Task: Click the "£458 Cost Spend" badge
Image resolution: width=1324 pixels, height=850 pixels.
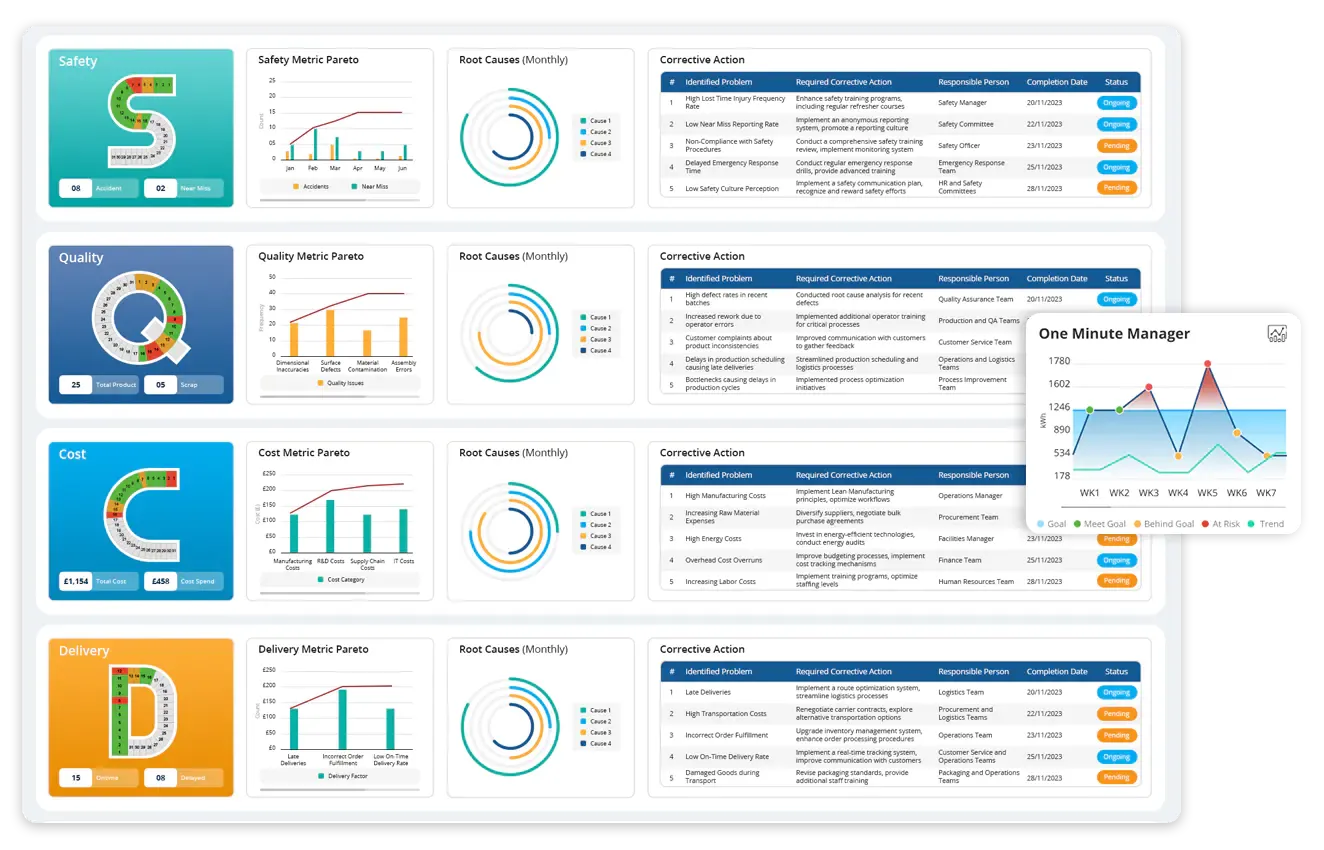Action: [x=185, y=581]
